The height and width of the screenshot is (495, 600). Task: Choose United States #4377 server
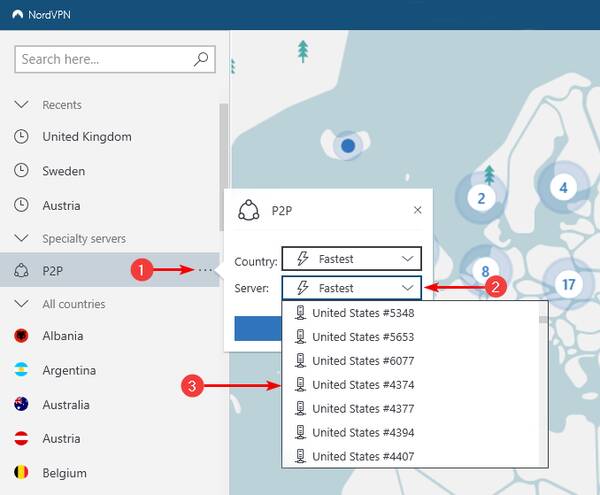[410, 409]
